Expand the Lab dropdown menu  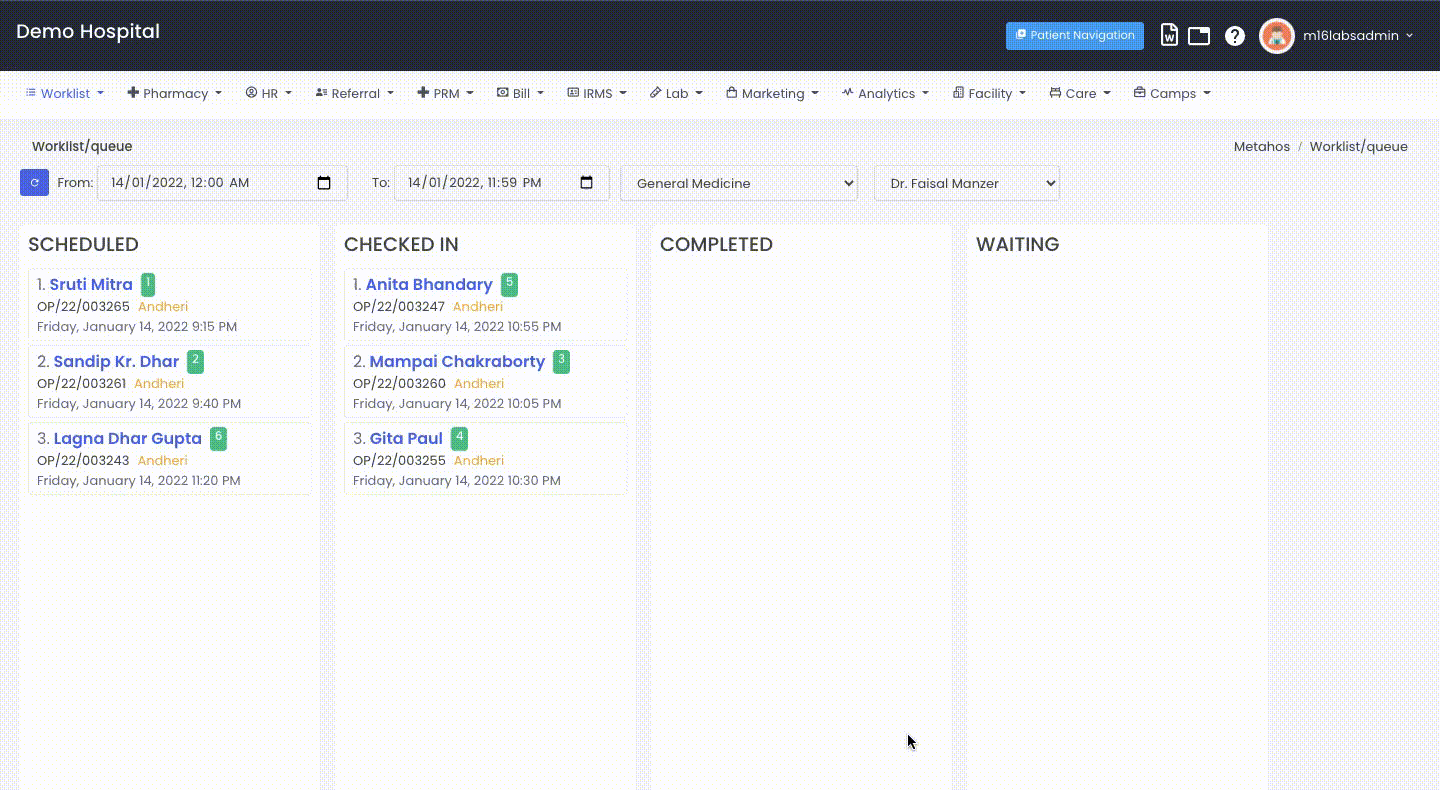tap(677, 93)
